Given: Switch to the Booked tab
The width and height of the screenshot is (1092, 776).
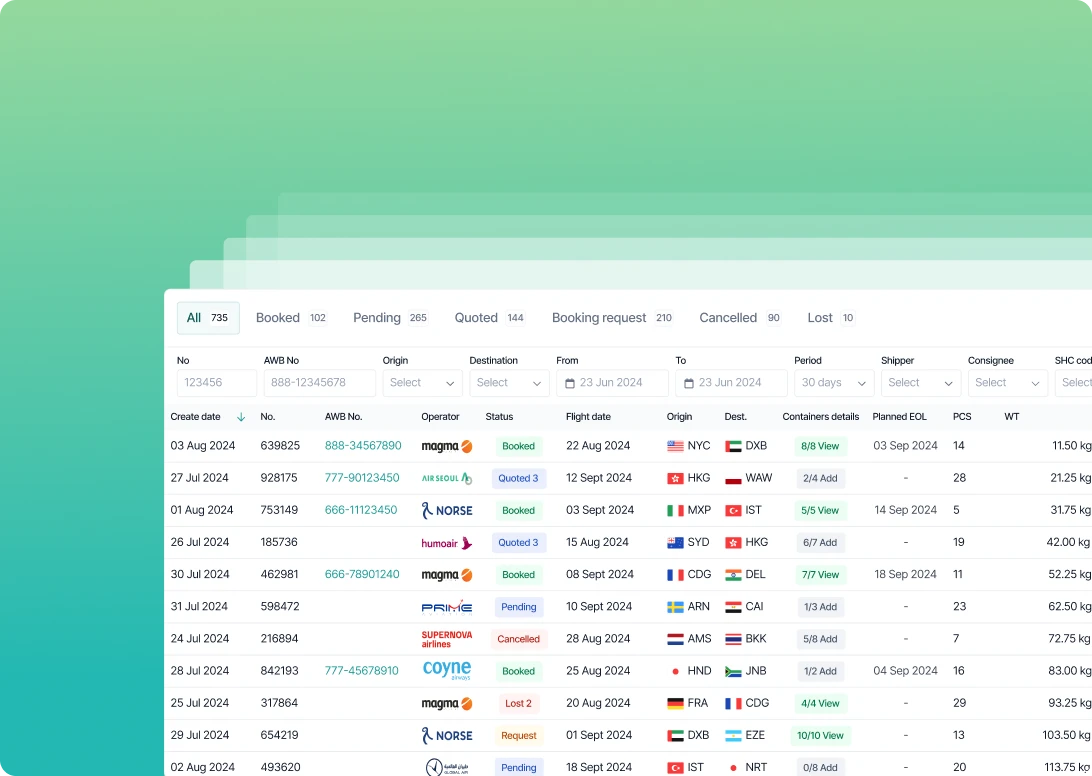Looking at the screenshot, I should coord(278,317).
